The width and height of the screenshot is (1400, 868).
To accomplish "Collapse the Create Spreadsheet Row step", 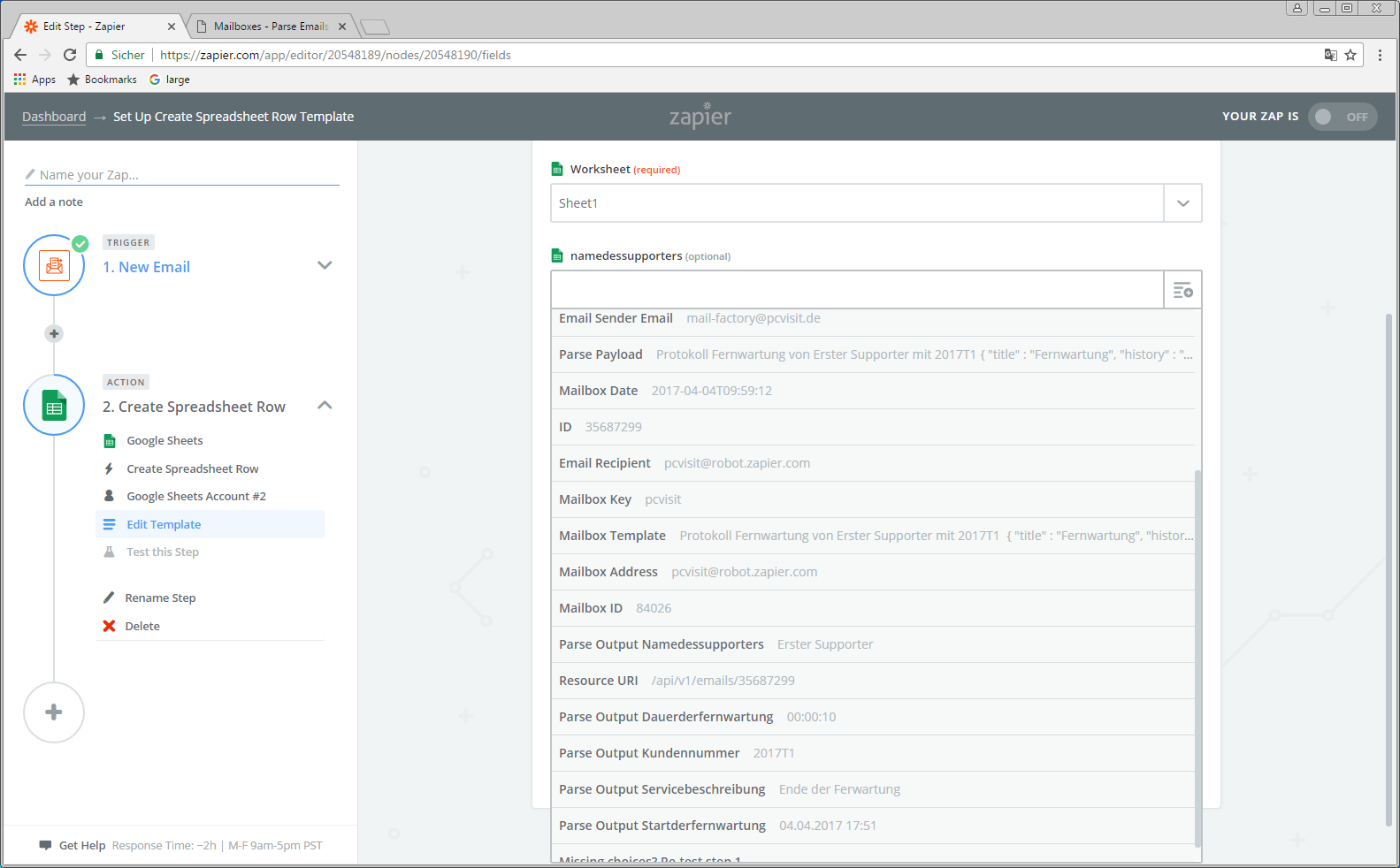I will click(325, 406).
